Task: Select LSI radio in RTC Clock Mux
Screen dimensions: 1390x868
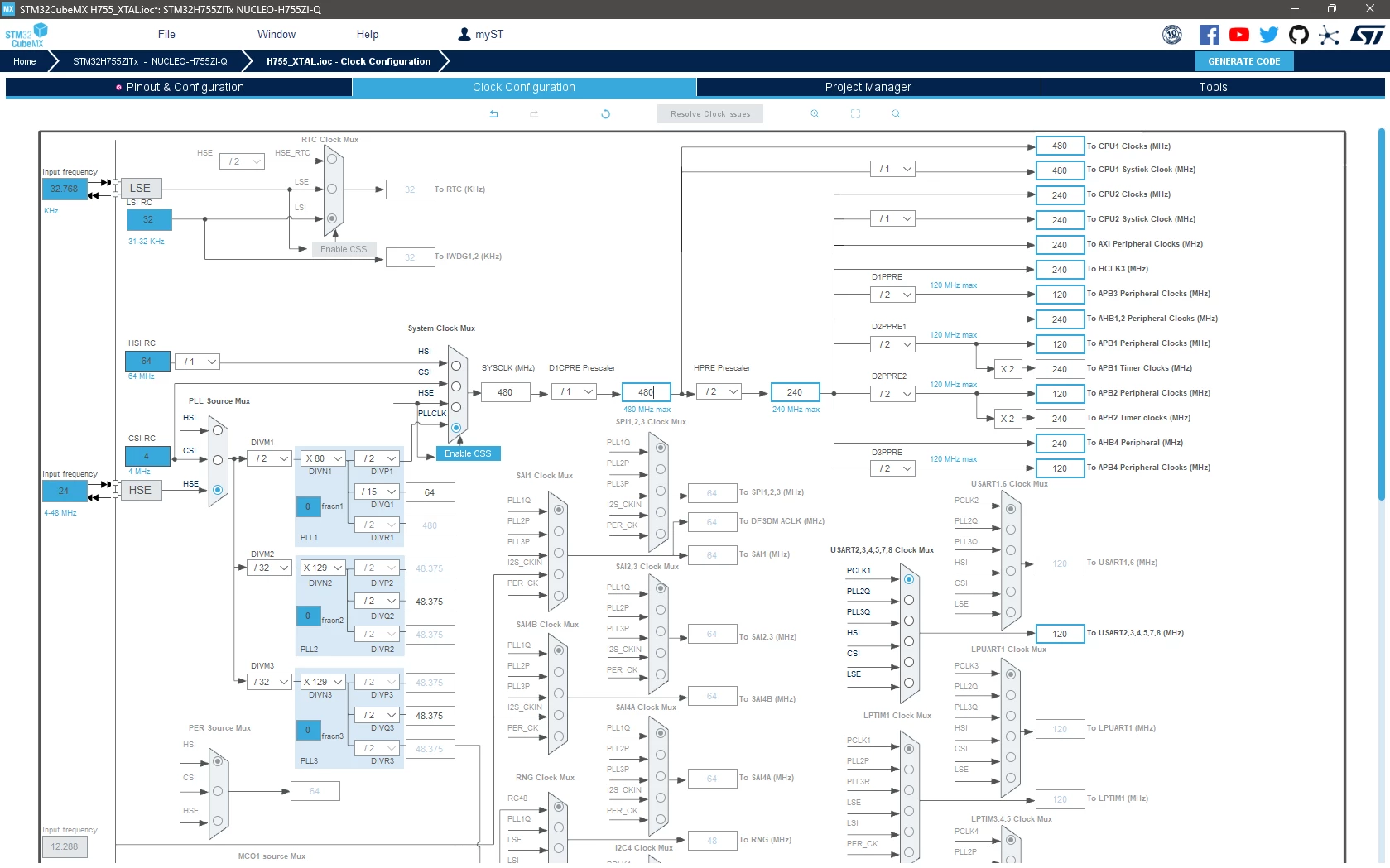Action: tap(332, 218)
